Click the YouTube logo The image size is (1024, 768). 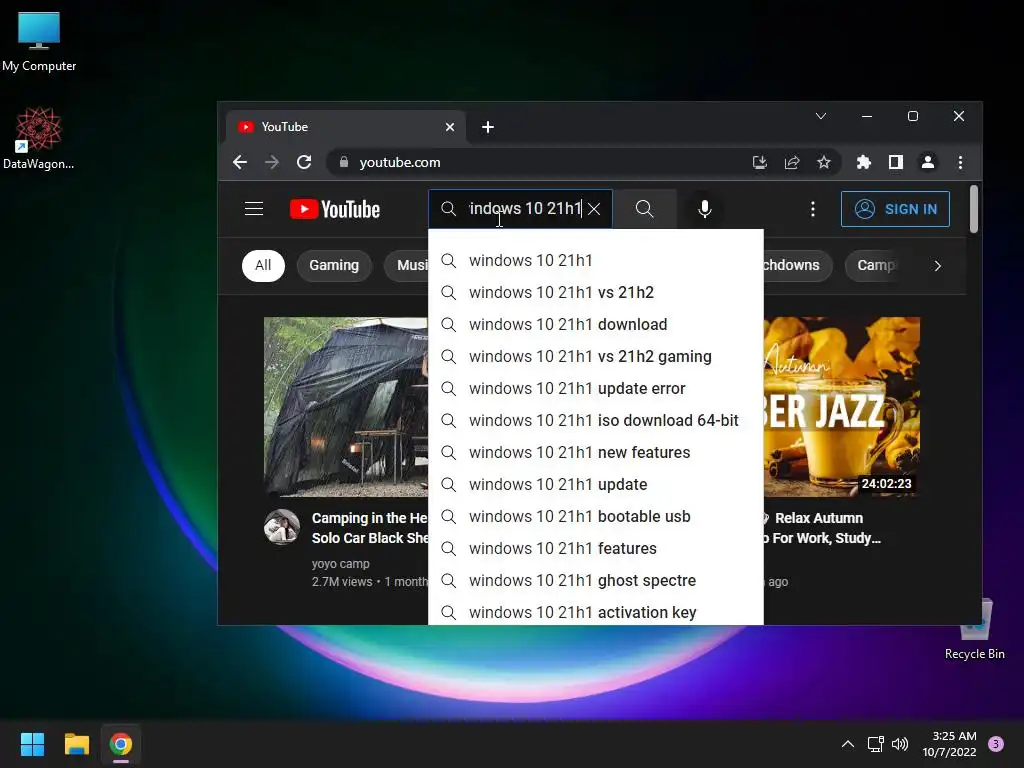click(334, 209)
